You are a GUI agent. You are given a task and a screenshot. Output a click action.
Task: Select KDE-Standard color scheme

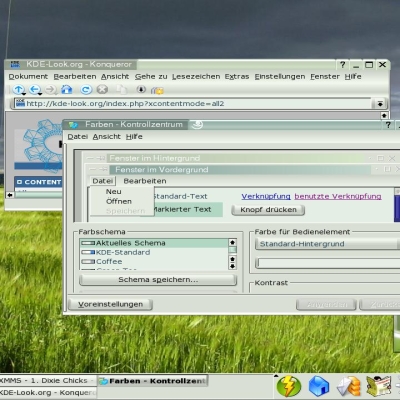(x=154, y=252)
